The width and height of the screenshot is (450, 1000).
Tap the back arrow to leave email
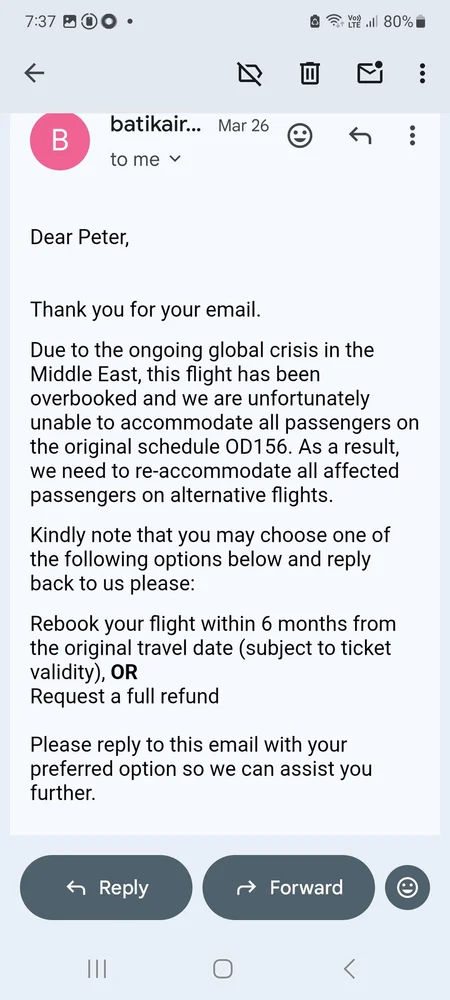(34, 73)
